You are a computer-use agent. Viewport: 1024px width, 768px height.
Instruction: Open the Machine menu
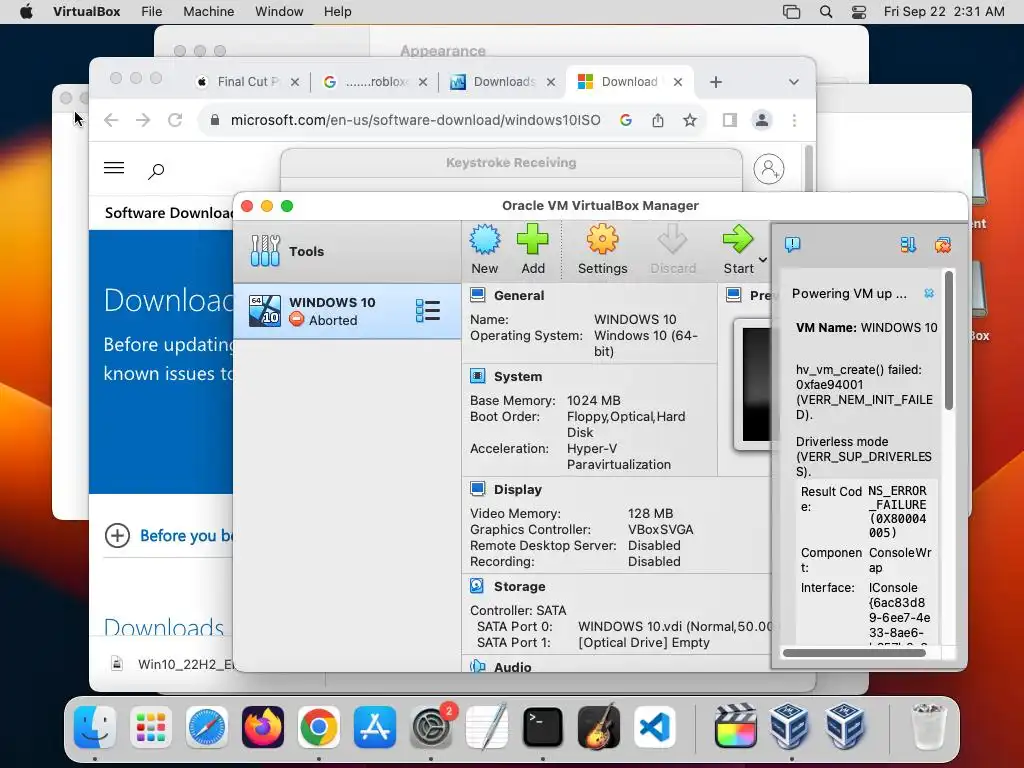pyautogui.click(x=208, y=11)
